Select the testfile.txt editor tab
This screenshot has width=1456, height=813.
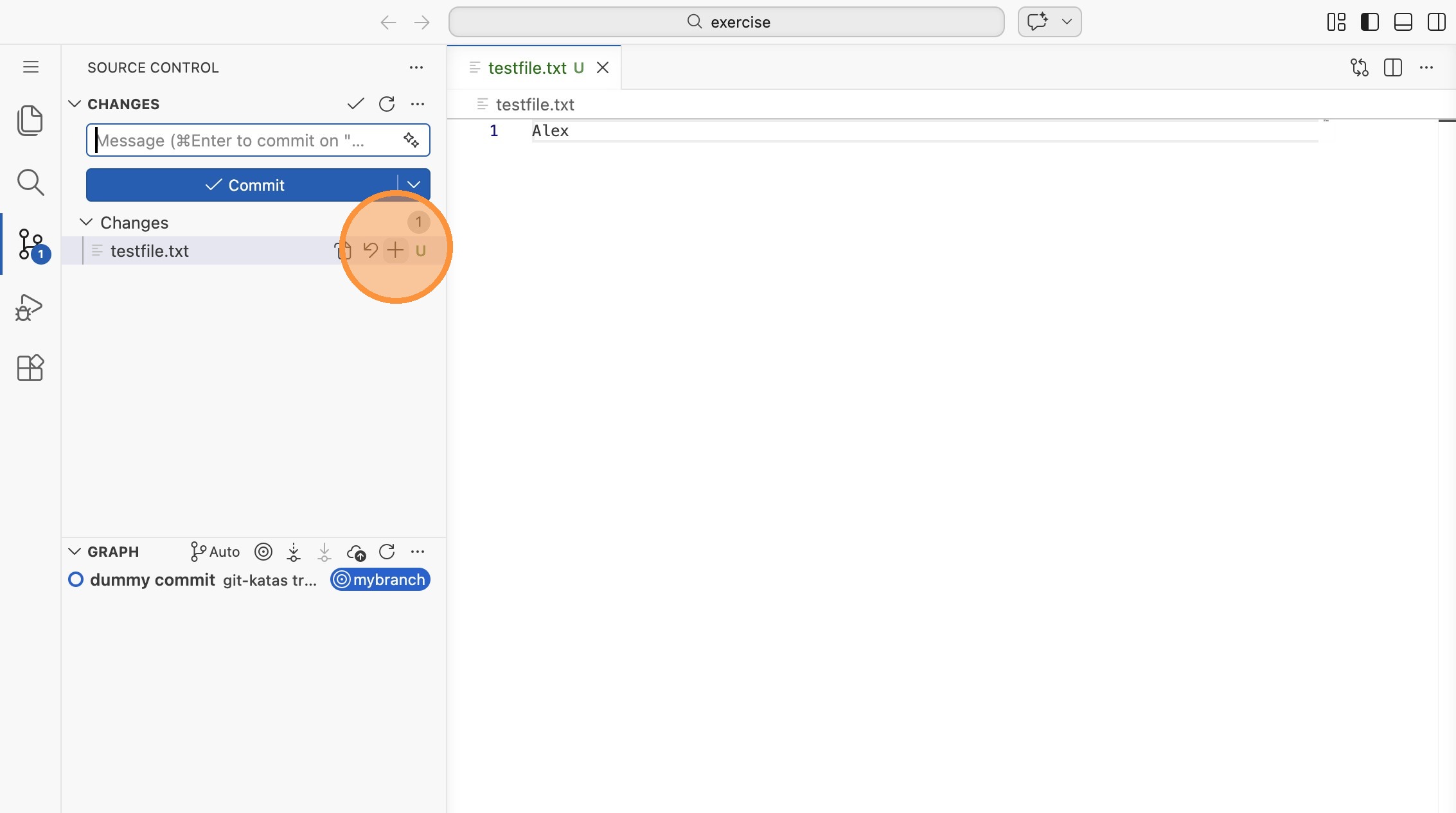pyautogui.click(x=527, y=68)
